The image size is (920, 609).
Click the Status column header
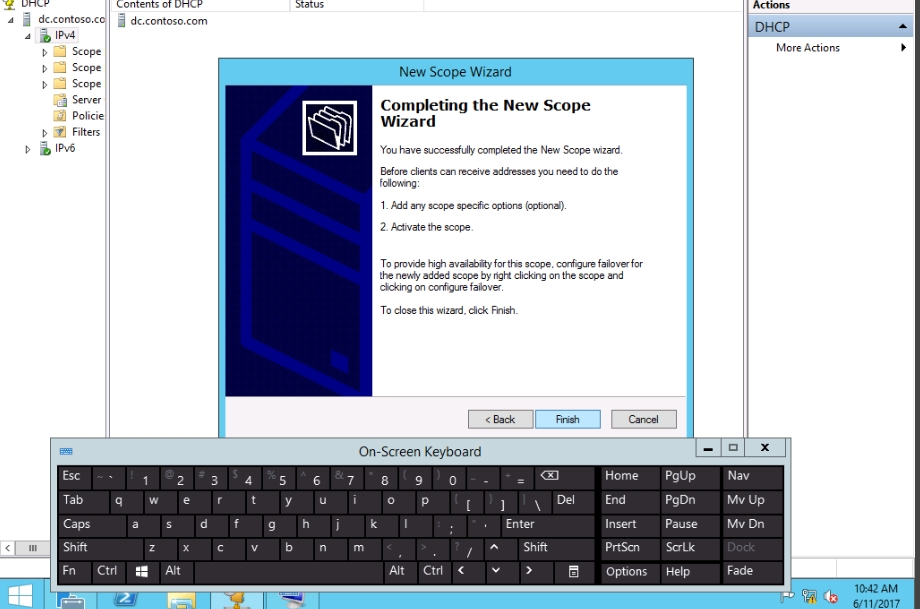pos(356,5)
